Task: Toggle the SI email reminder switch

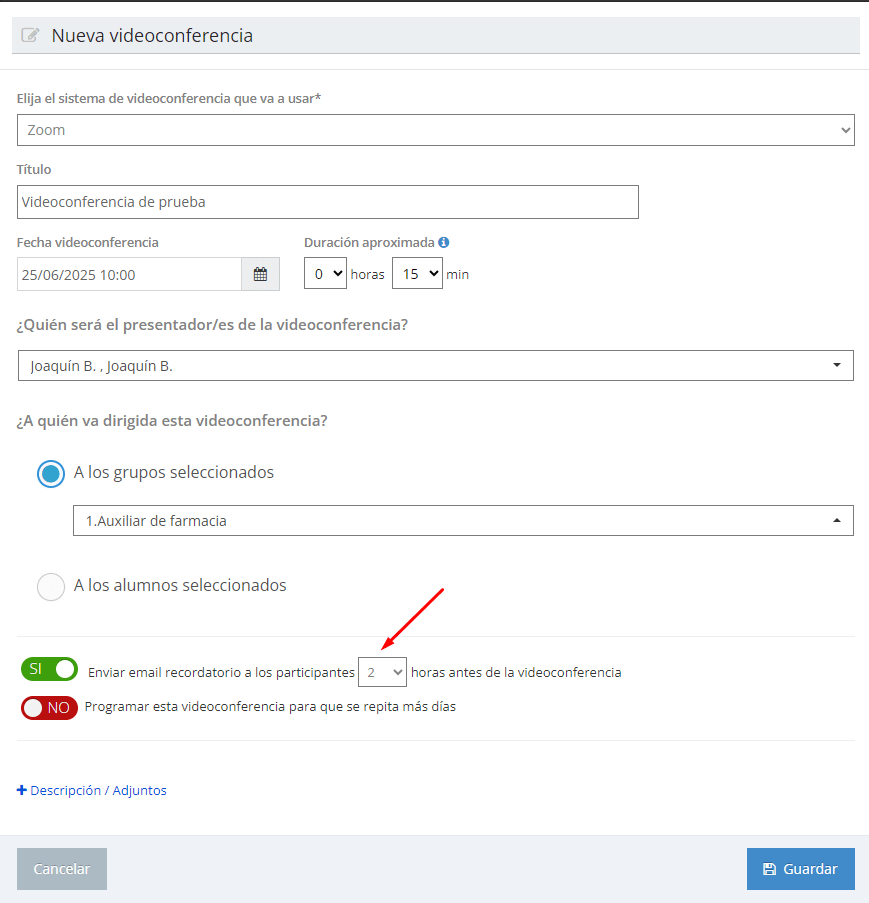Action: pyautogui.click(x=49, y=669)
